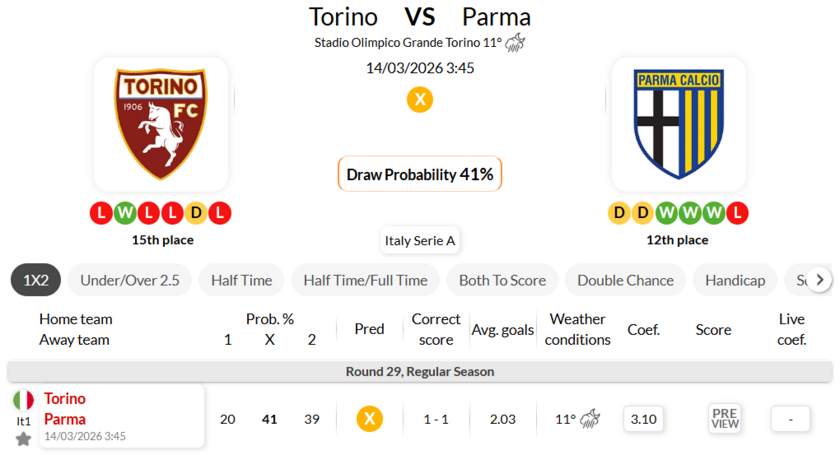Click the Italy flag icon
The image size is (840, 455).
[x=23, y=400]
